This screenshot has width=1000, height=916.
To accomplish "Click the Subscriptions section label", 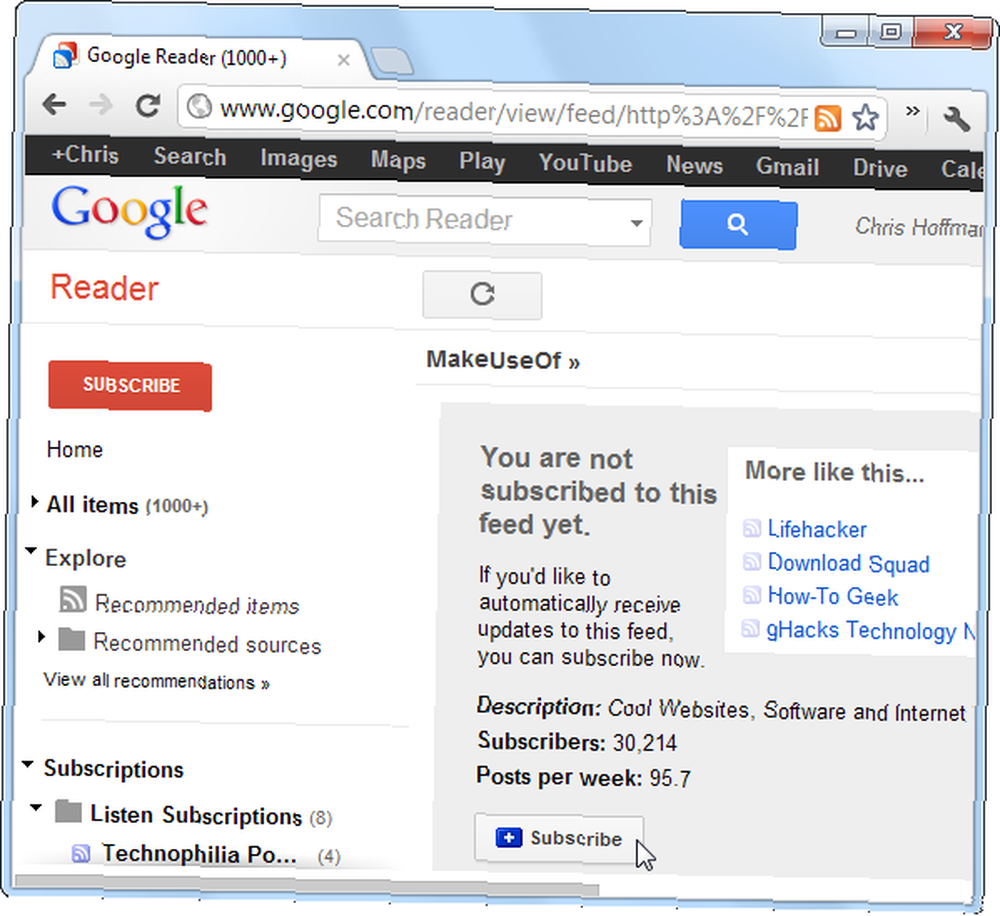I will pos(114,769).
